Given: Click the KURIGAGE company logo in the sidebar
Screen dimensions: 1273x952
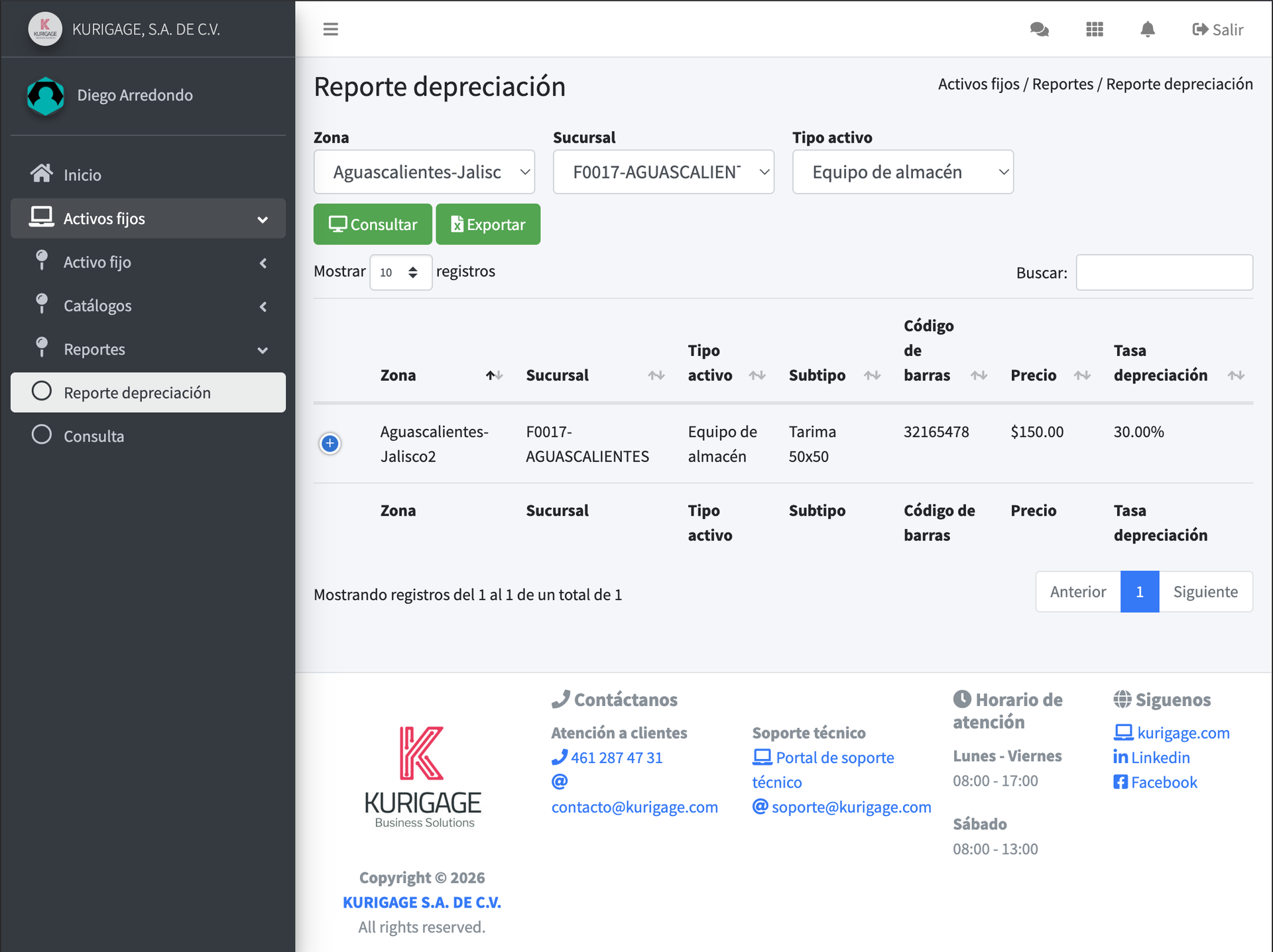Looking at the screenshot, I should coord(45,29).
